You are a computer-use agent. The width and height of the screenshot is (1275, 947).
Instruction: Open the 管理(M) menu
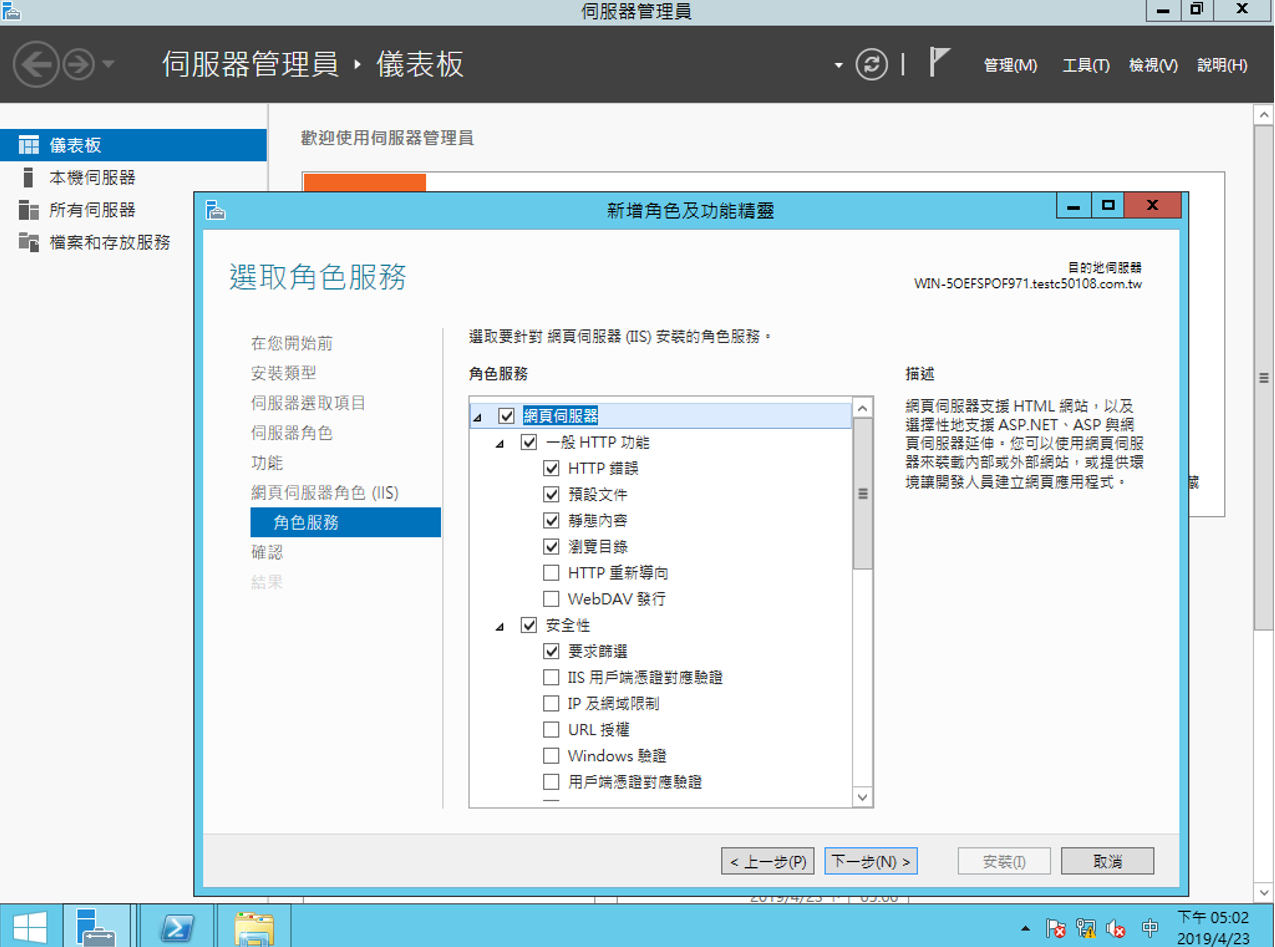pos(1010,65)
